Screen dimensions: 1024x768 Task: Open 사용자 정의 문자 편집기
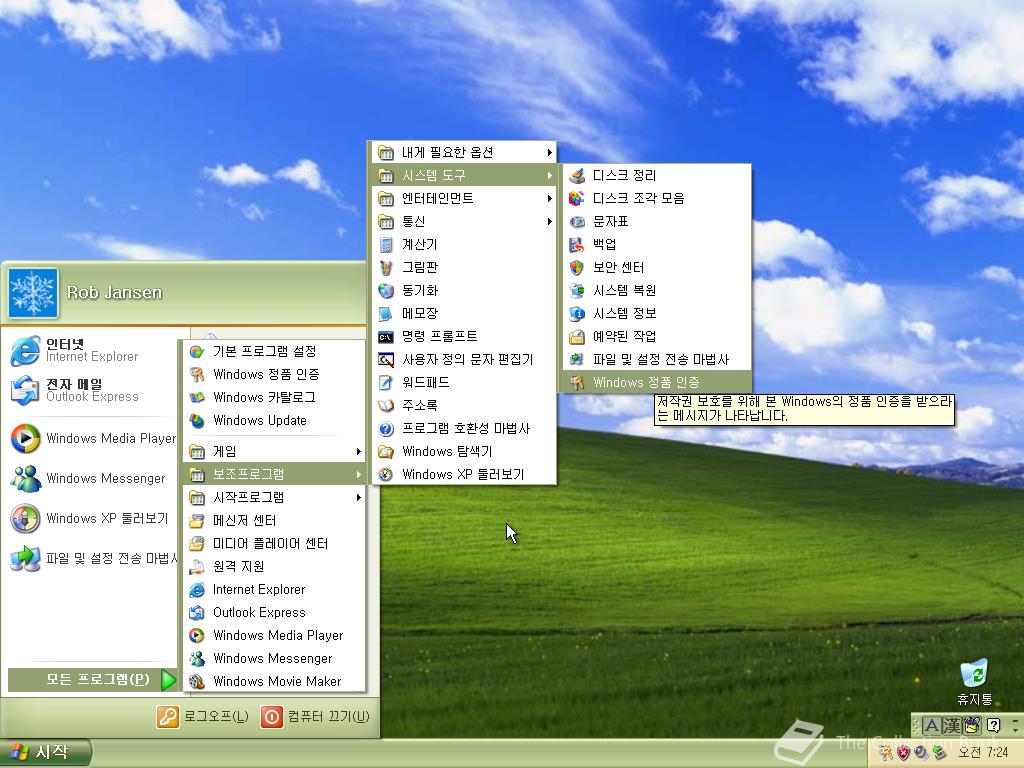[464, 359]
